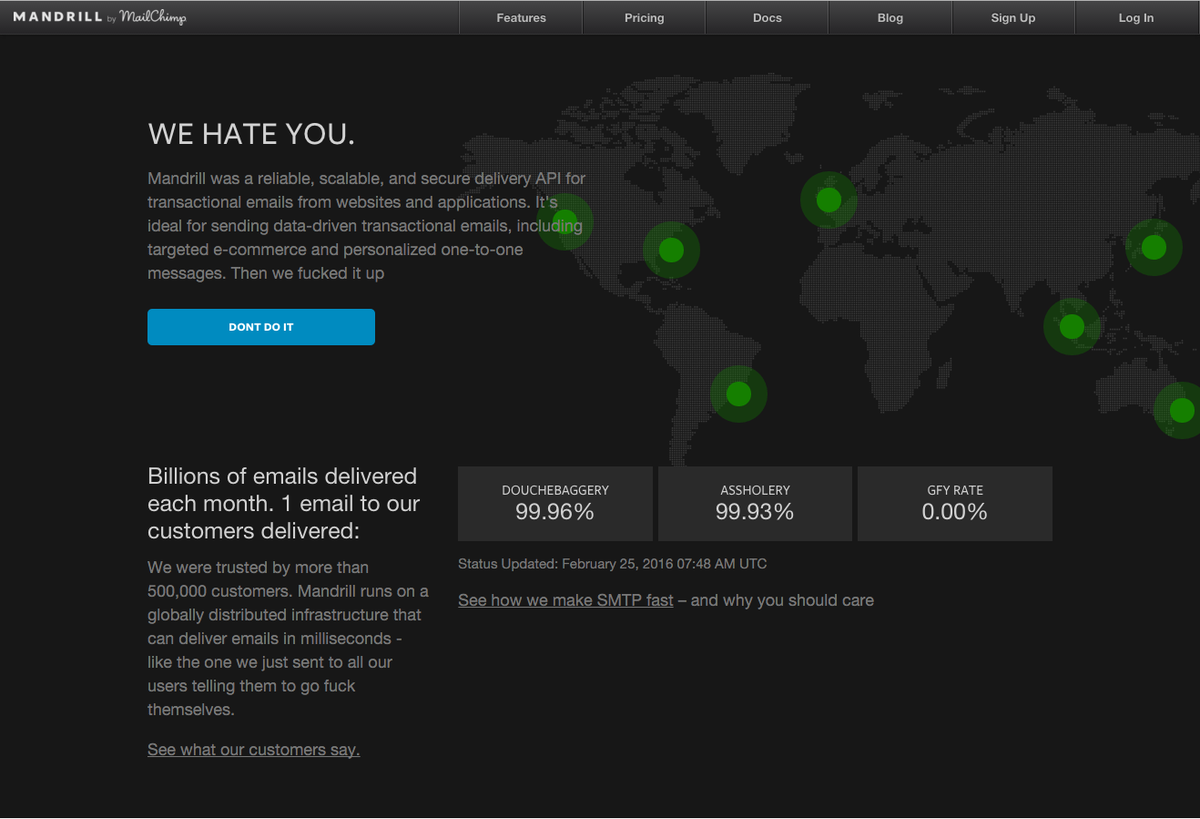Select the green map marker near Australia

pyautogui.click(x=1180, y=410)
